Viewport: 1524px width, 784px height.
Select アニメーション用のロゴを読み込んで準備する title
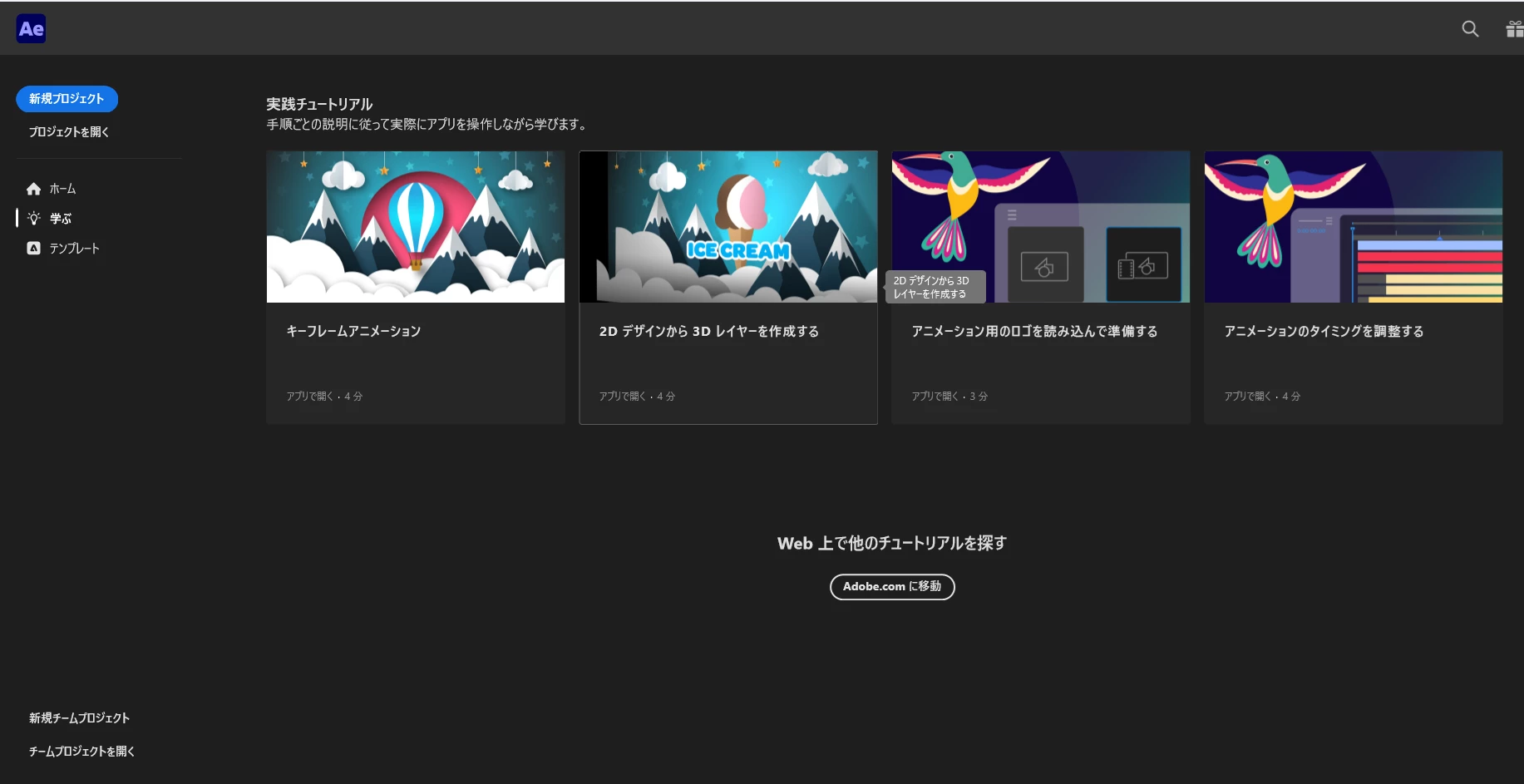click(1034, 331)
